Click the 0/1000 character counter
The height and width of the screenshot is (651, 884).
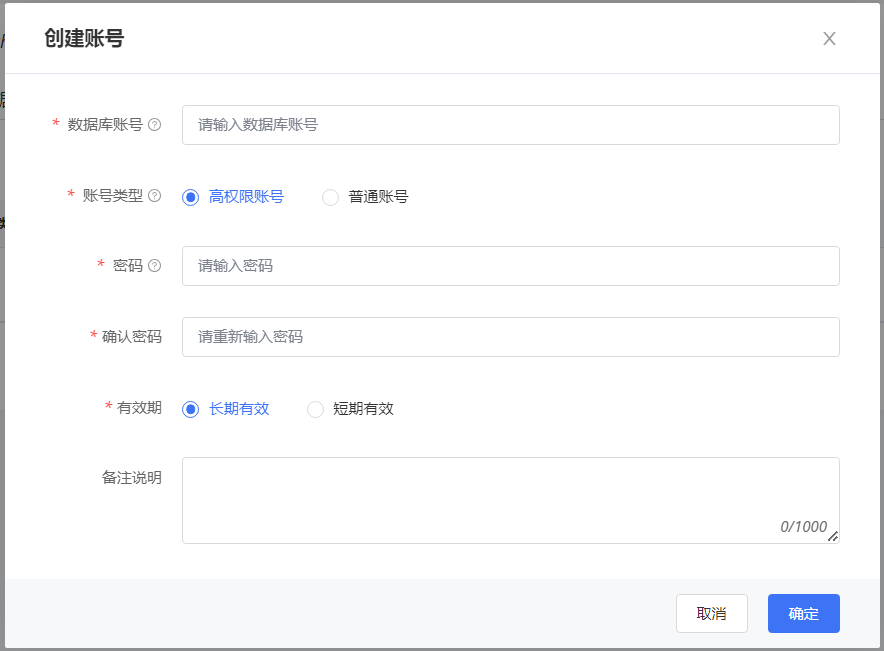tap(803, 527)
